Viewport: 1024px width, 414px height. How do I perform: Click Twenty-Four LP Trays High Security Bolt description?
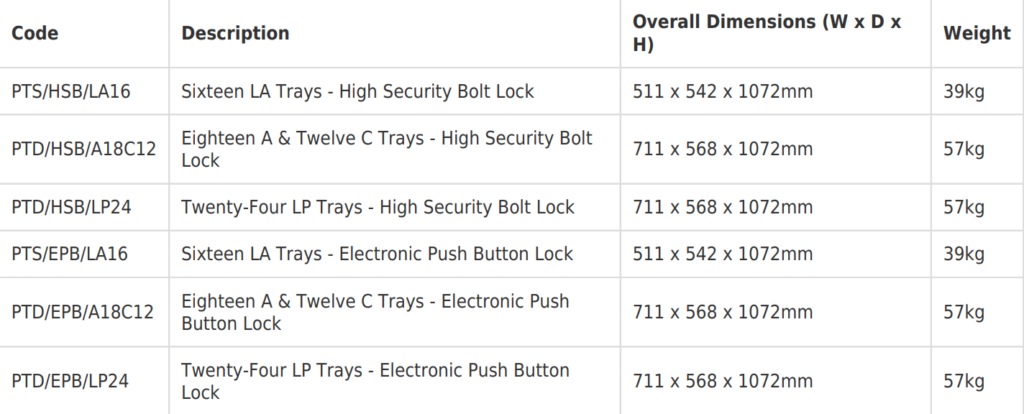coord(378,208)
